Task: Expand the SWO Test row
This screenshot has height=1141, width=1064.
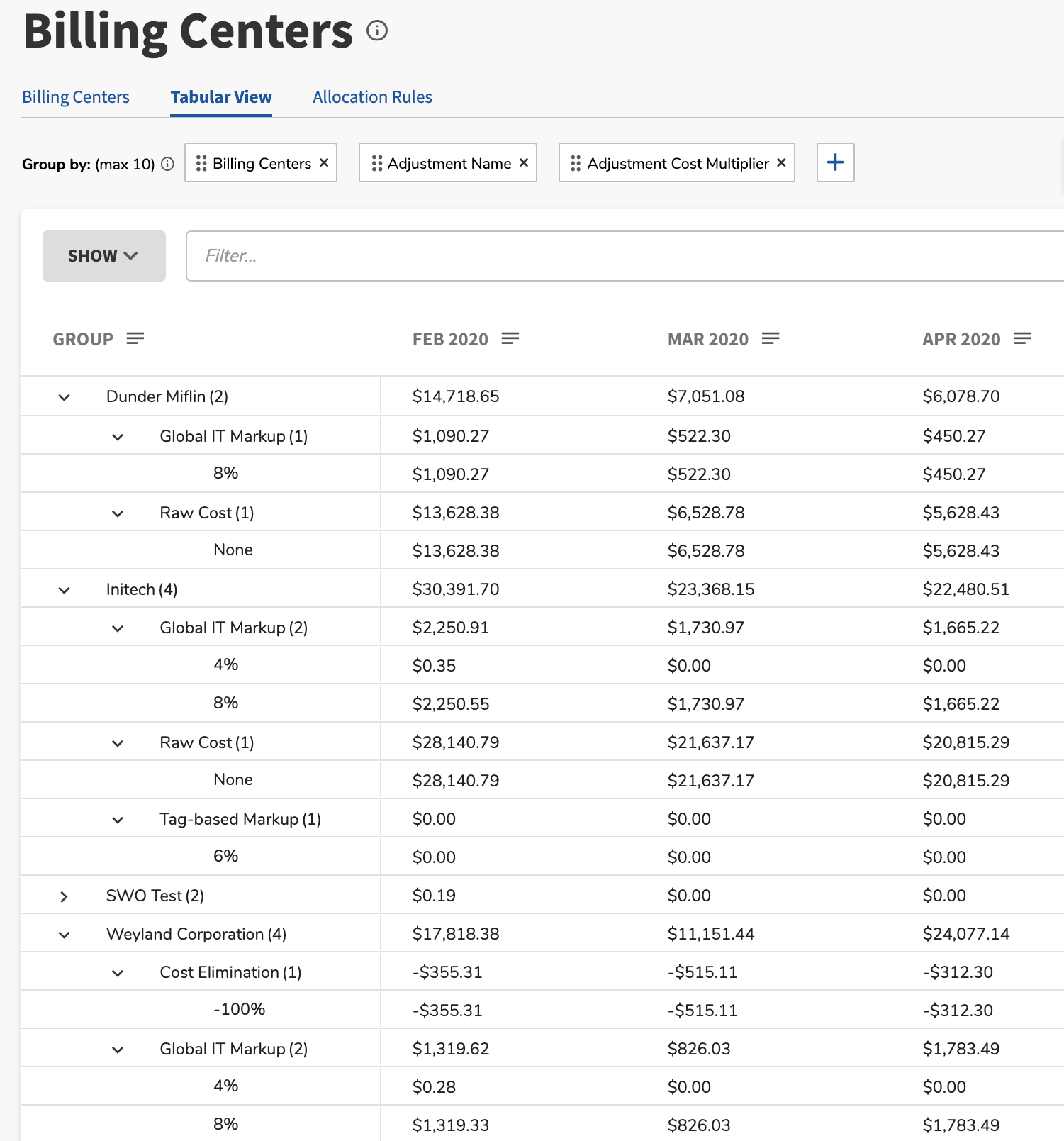Action: pyautogui.click(x=64, y=896)
